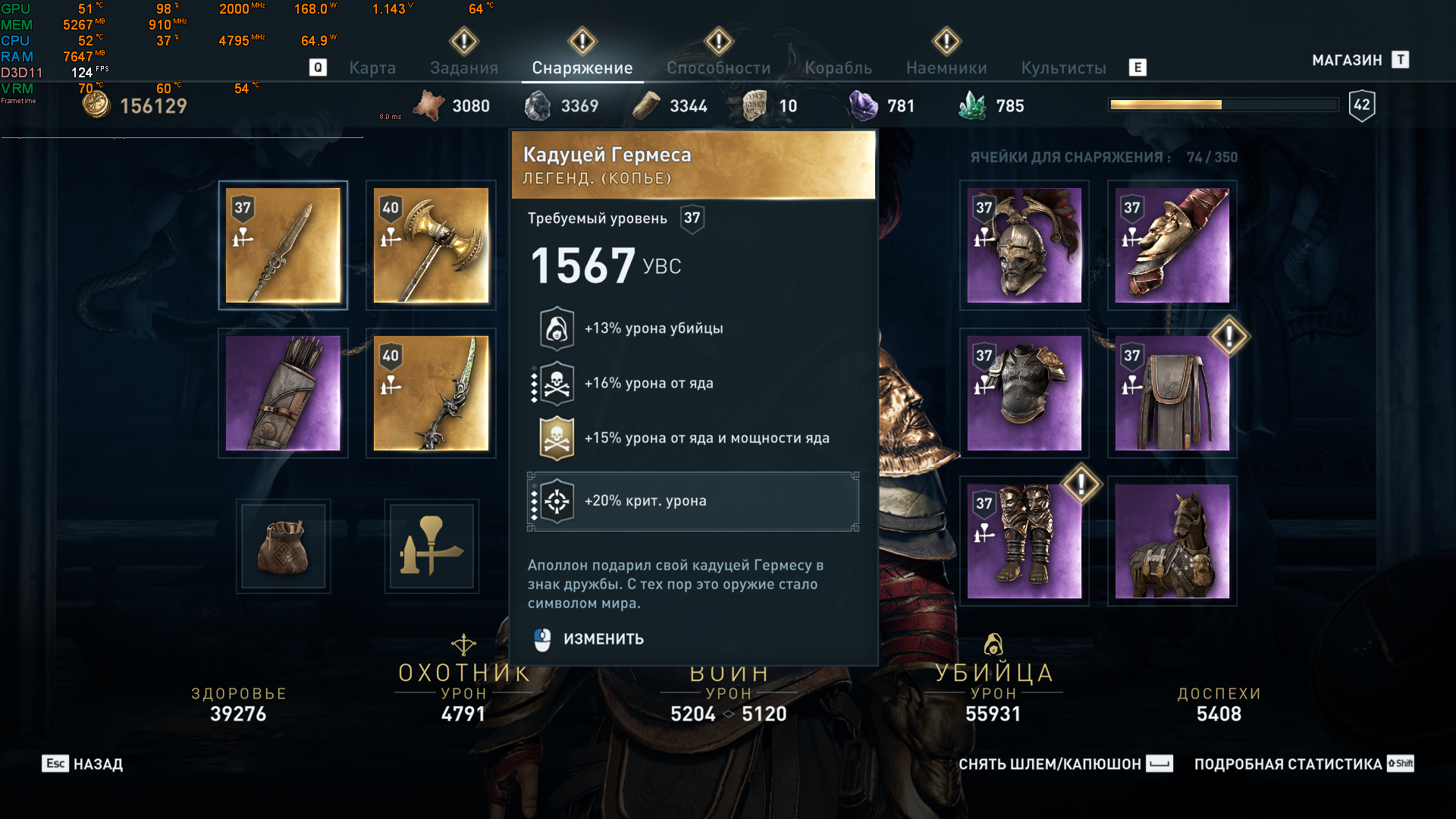Open the leather pouch inventory icon
This screenshot has width=1456, height=819.
coord(283,546)
